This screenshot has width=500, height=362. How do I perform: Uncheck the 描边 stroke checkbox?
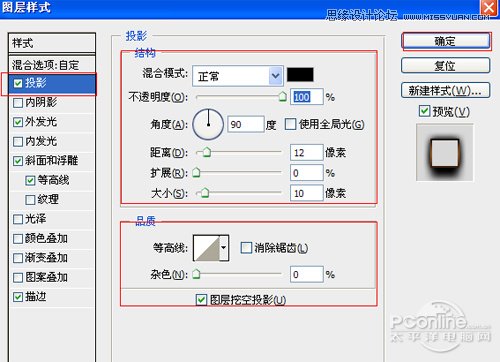tap(18, 297)
